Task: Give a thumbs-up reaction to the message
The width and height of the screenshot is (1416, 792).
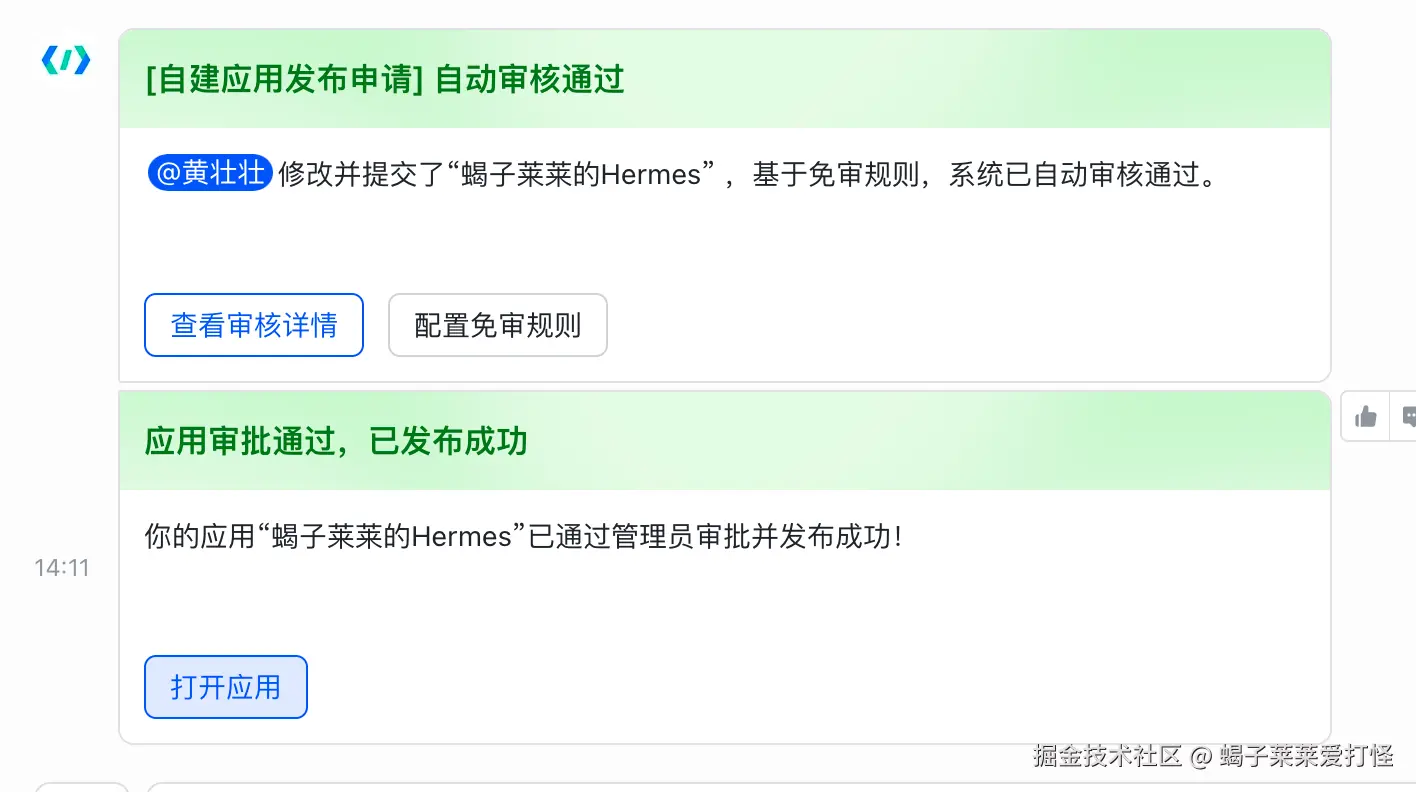Action: (1366, 417)
